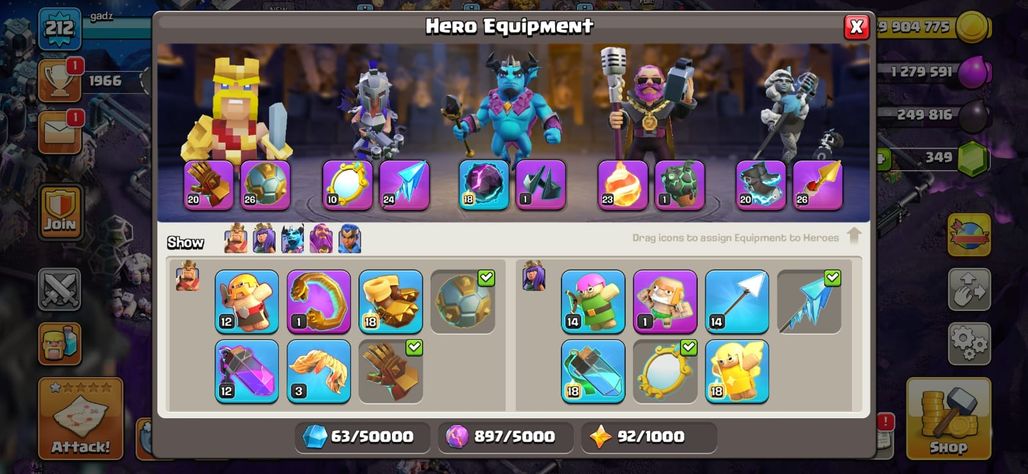Select the Giant Arrow equipment level 14
Viewport: 1028px width, 474px height.
click(737, 302)
